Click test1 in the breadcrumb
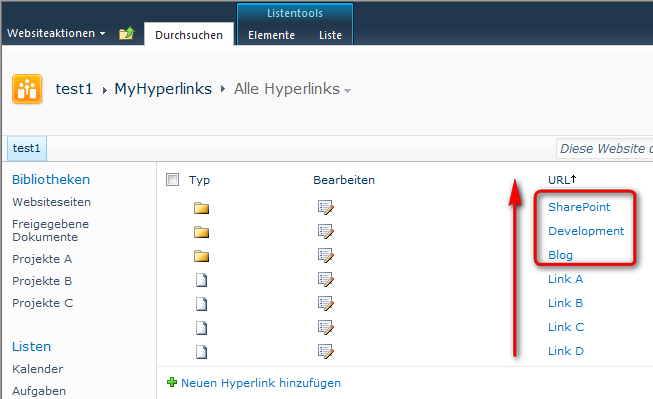 click(x=74, y=89)
